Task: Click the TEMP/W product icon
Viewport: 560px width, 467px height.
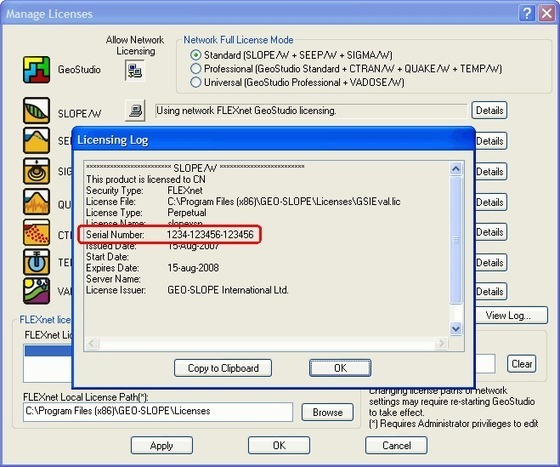Action: [x=36, y=262]
